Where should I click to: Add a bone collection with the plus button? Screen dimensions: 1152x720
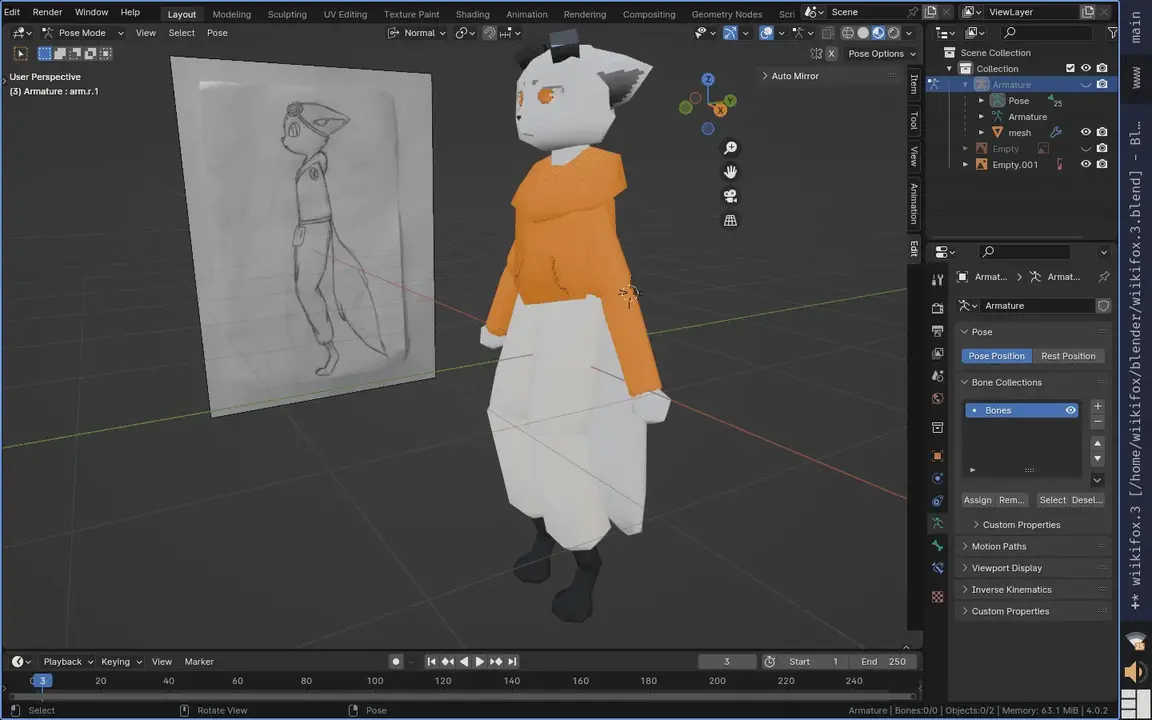(1097, 406)
